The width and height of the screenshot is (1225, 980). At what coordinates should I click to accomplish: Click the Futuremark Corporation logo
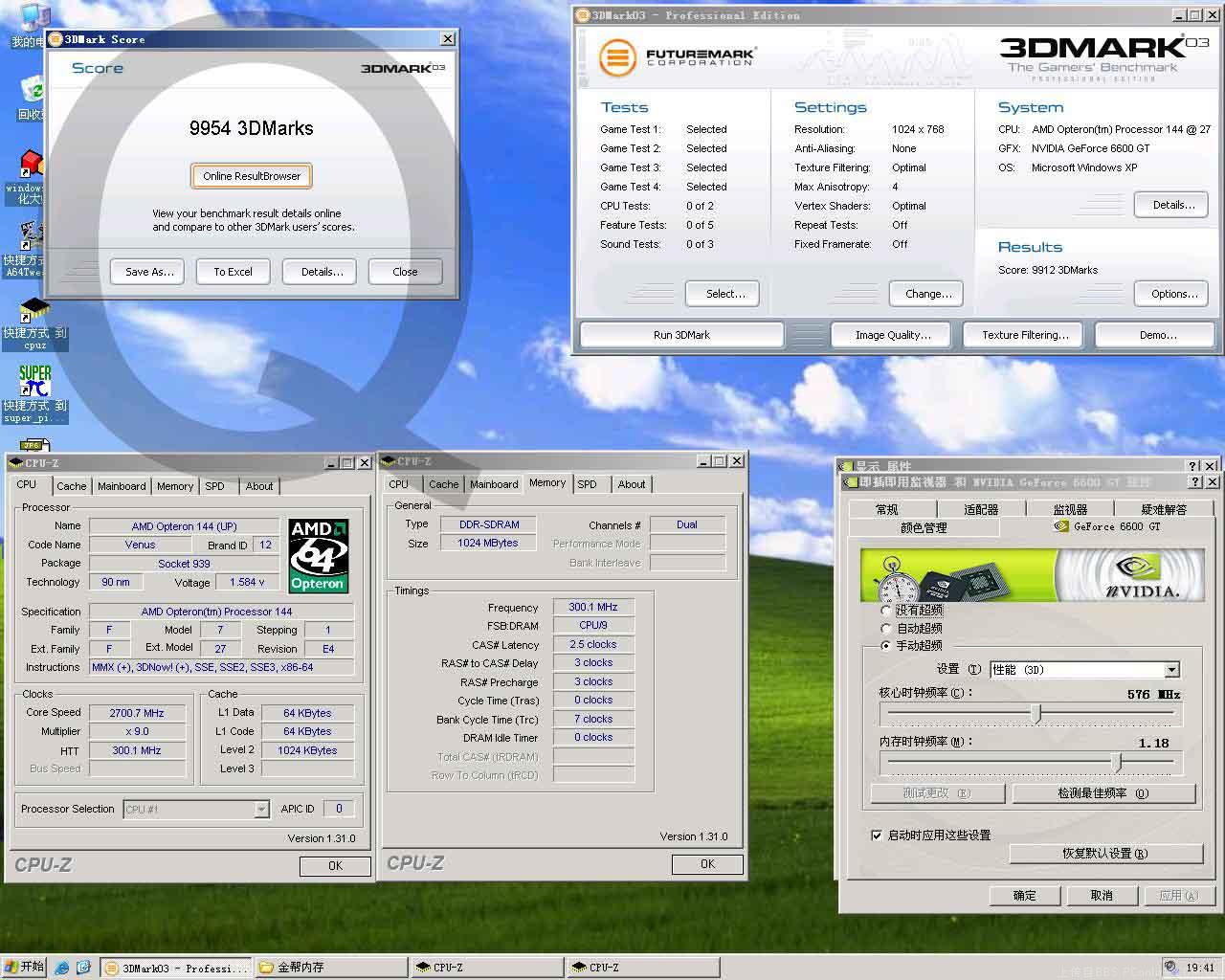(678, 58)
